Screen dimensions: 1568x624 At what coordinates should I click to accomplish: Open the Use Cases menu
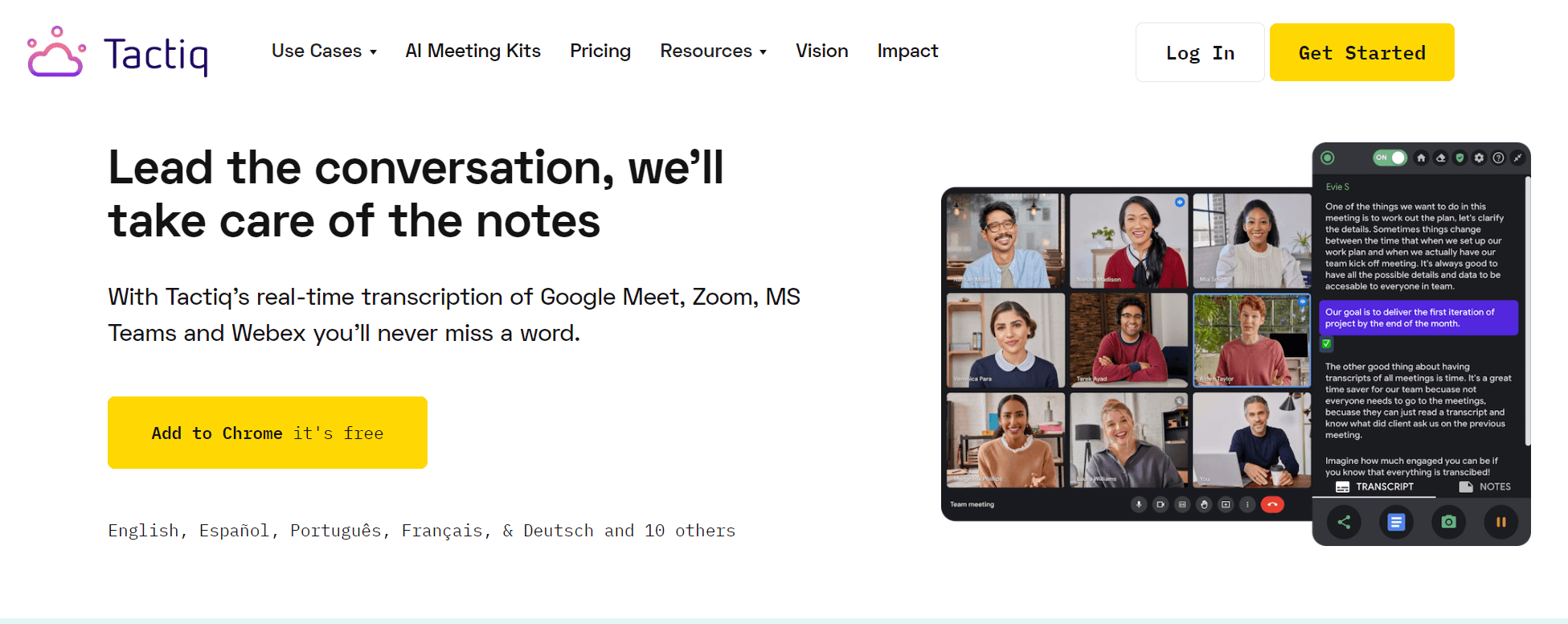tap(324, 51)
